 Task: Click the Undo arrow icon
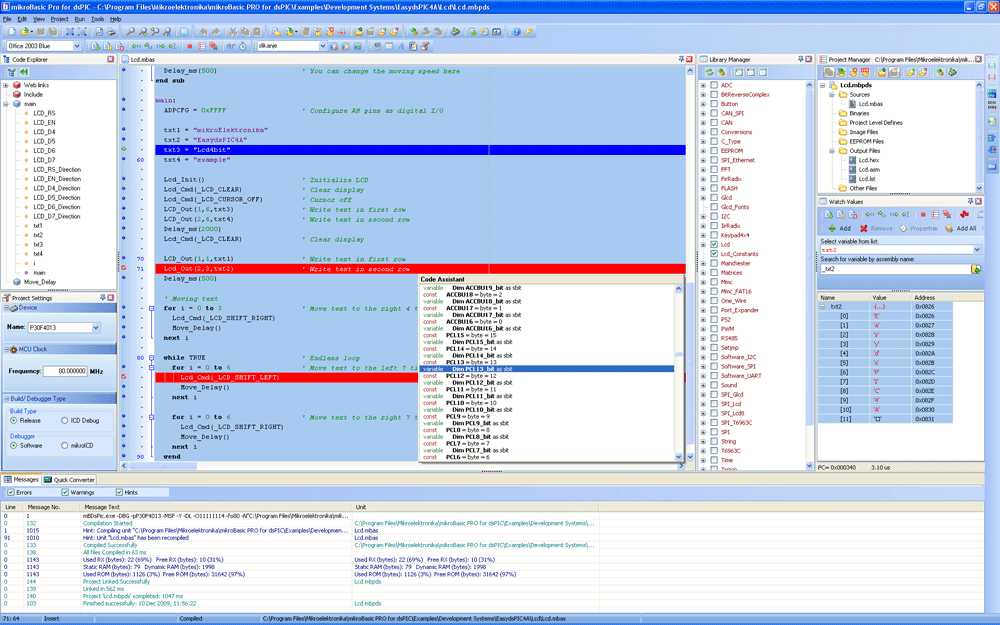(203, 31)
